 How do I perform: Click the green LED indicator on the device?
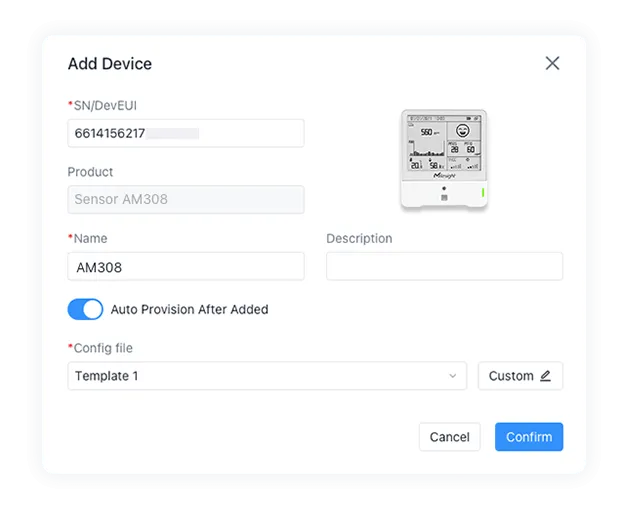click(x=482, y=193)
